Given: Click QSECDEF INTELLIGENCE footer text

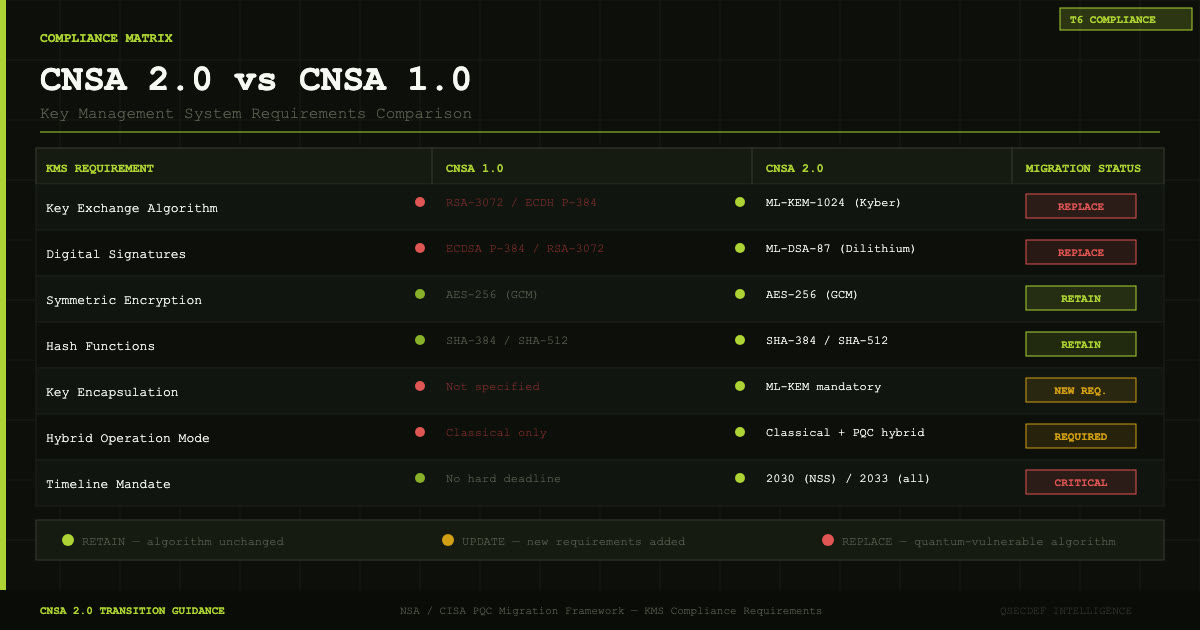Looking at the screenshot, I should [x=1066, y=610].
